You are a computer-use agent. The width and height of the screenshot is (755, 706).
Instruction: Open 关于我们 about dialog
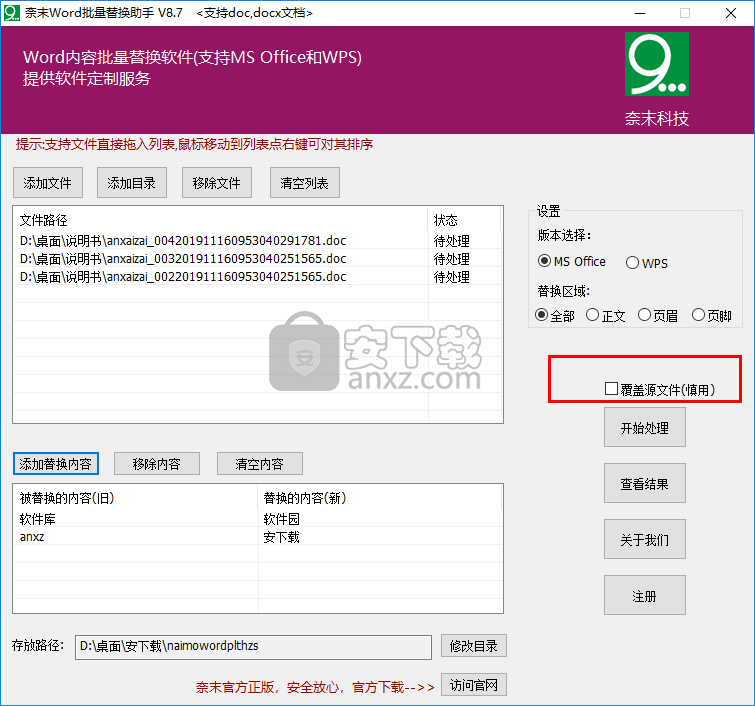pyautogui.click(x=645, y=539)
